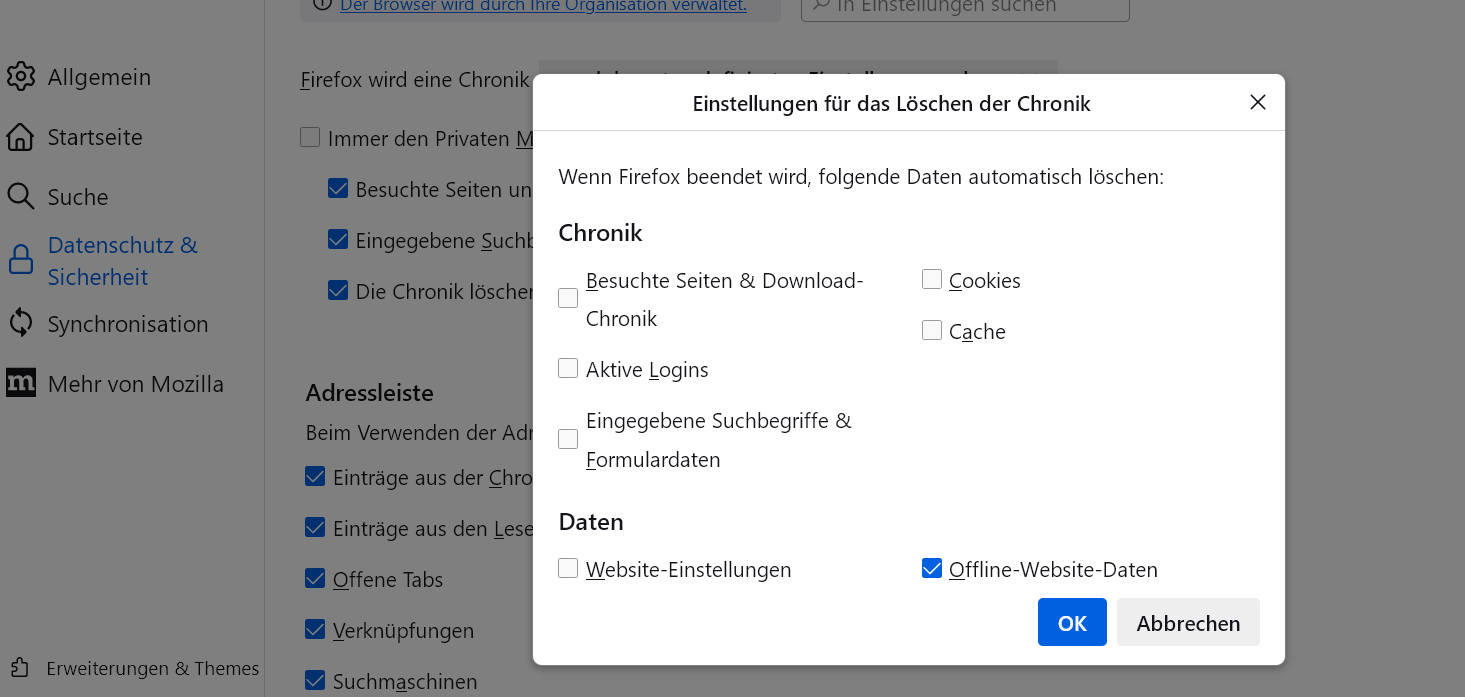Click the Erweiterungen & Themes puzzle icon

(19, 668)
